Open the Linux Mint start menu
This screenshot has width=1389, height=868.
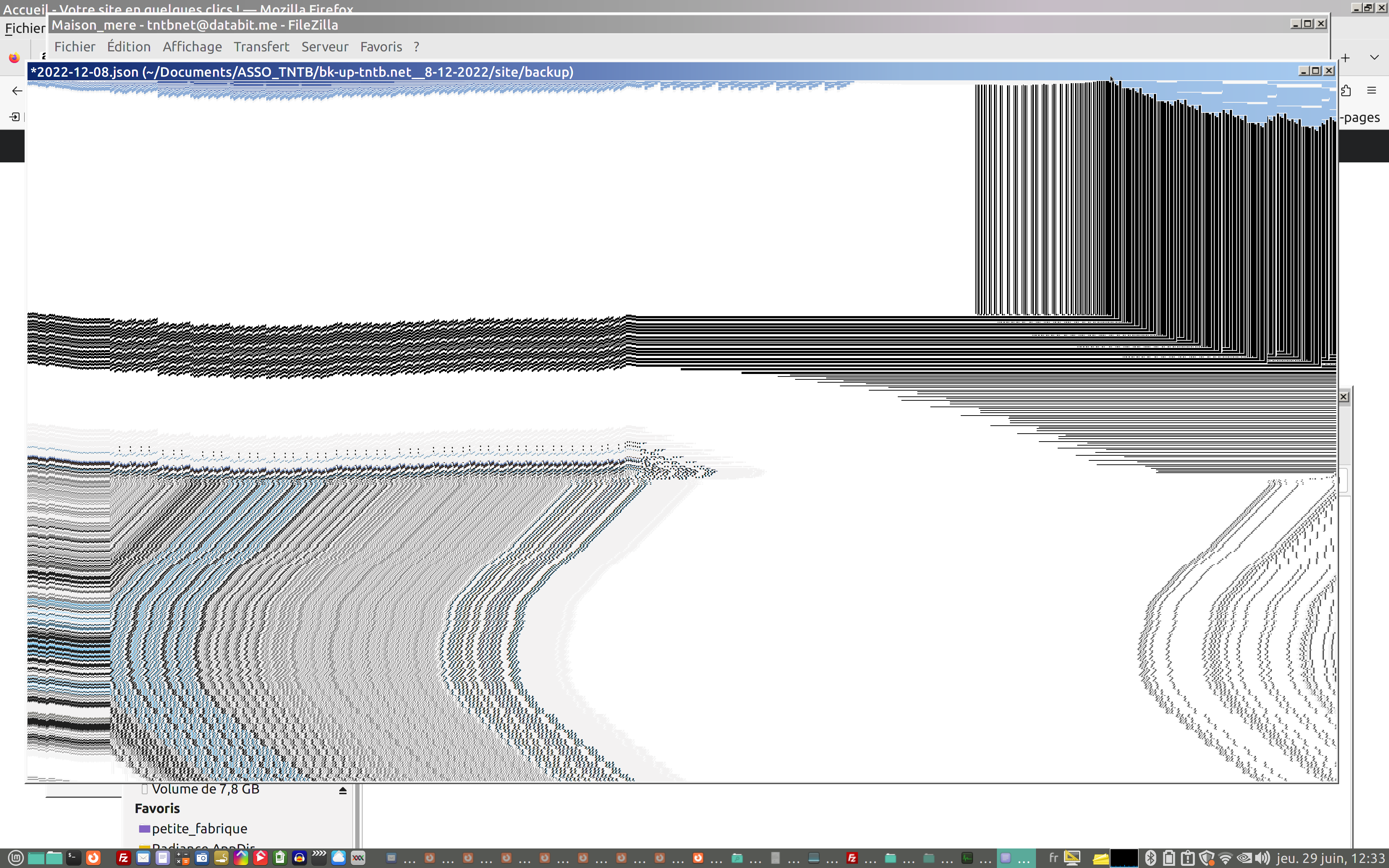[16, 858]
